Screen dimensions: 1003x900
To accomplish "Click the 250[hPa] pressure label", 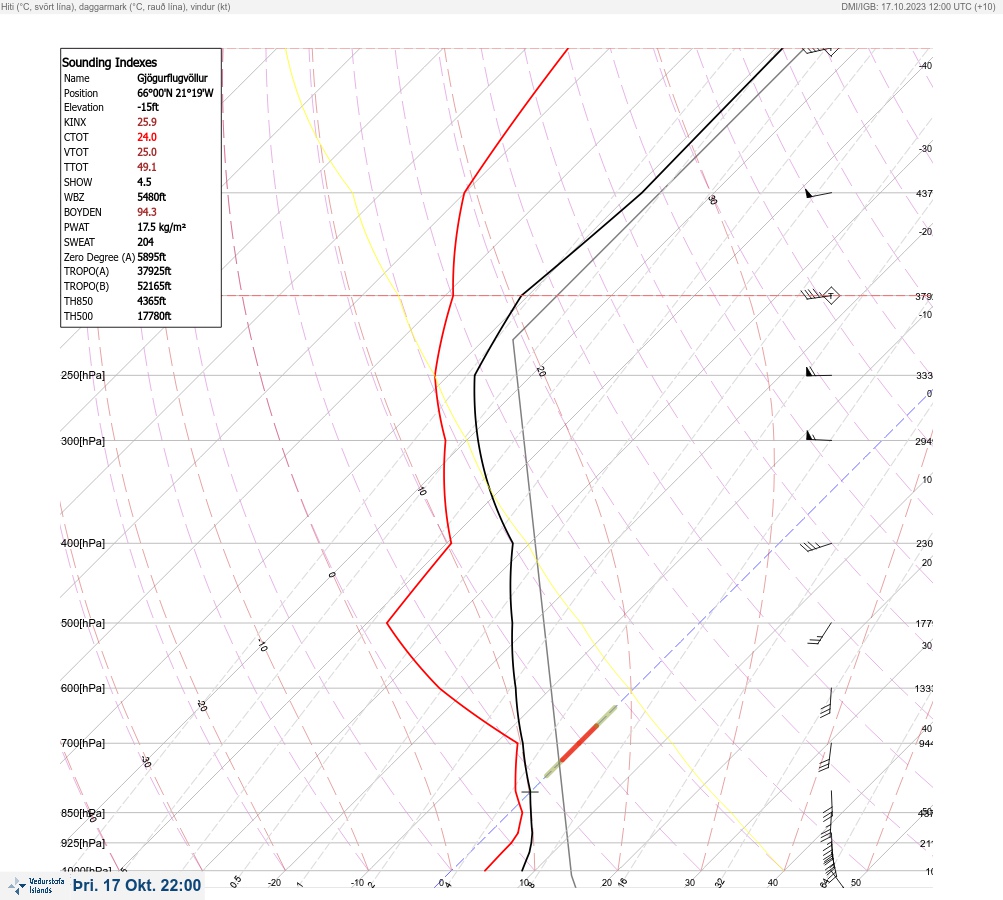I will 83,375.
